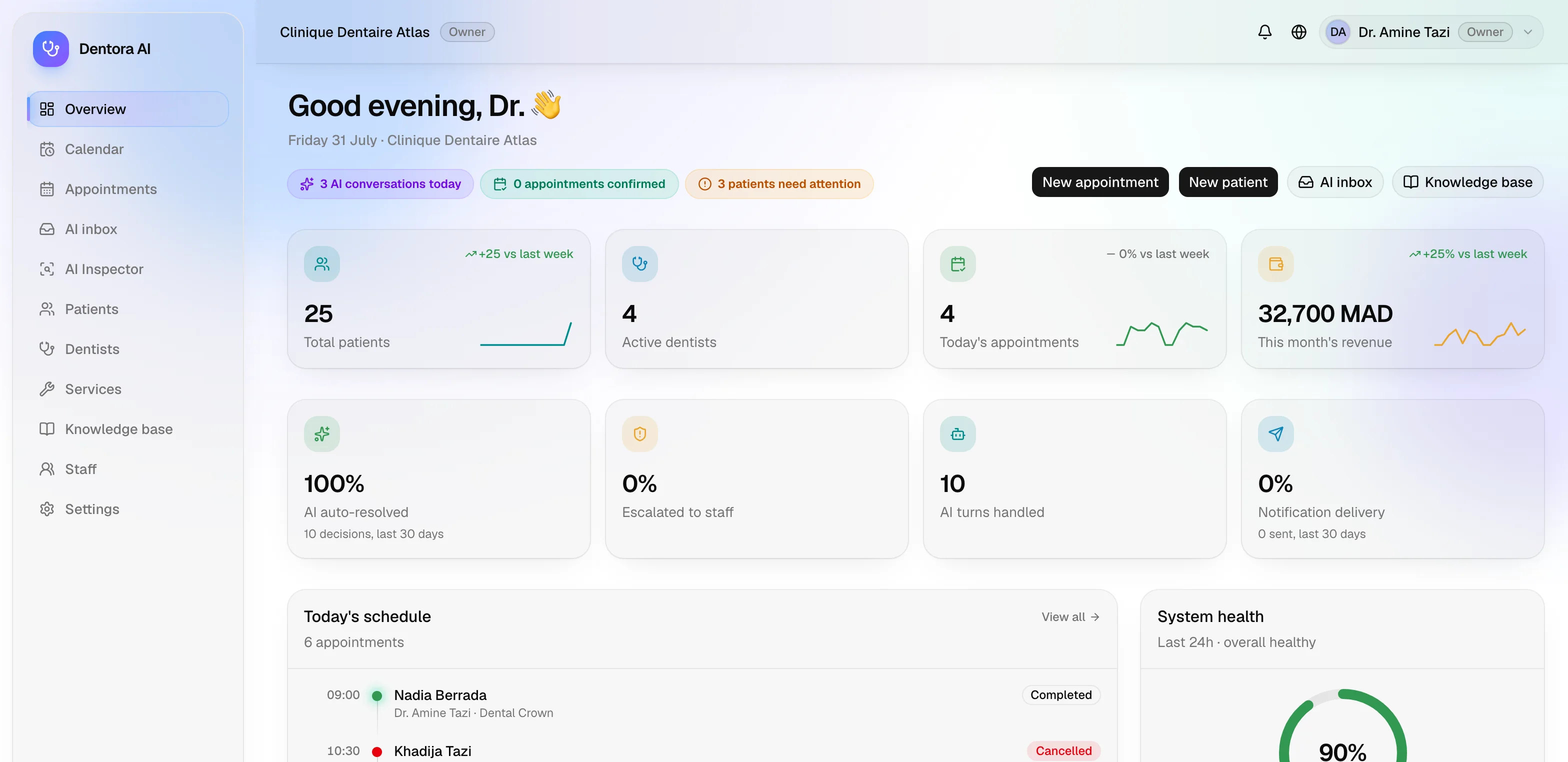The height and width of the screenshot is (762, 1568).
Task: Open Knowledge base from the header button
Action: (x=1467, y=182)
